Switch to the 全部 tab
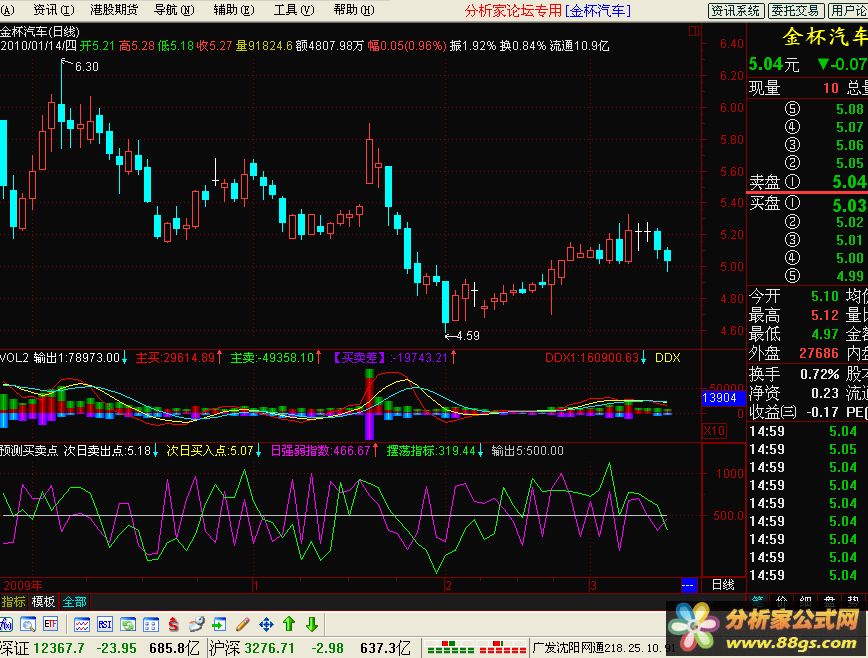868x658 pixels. pos(74,602)
